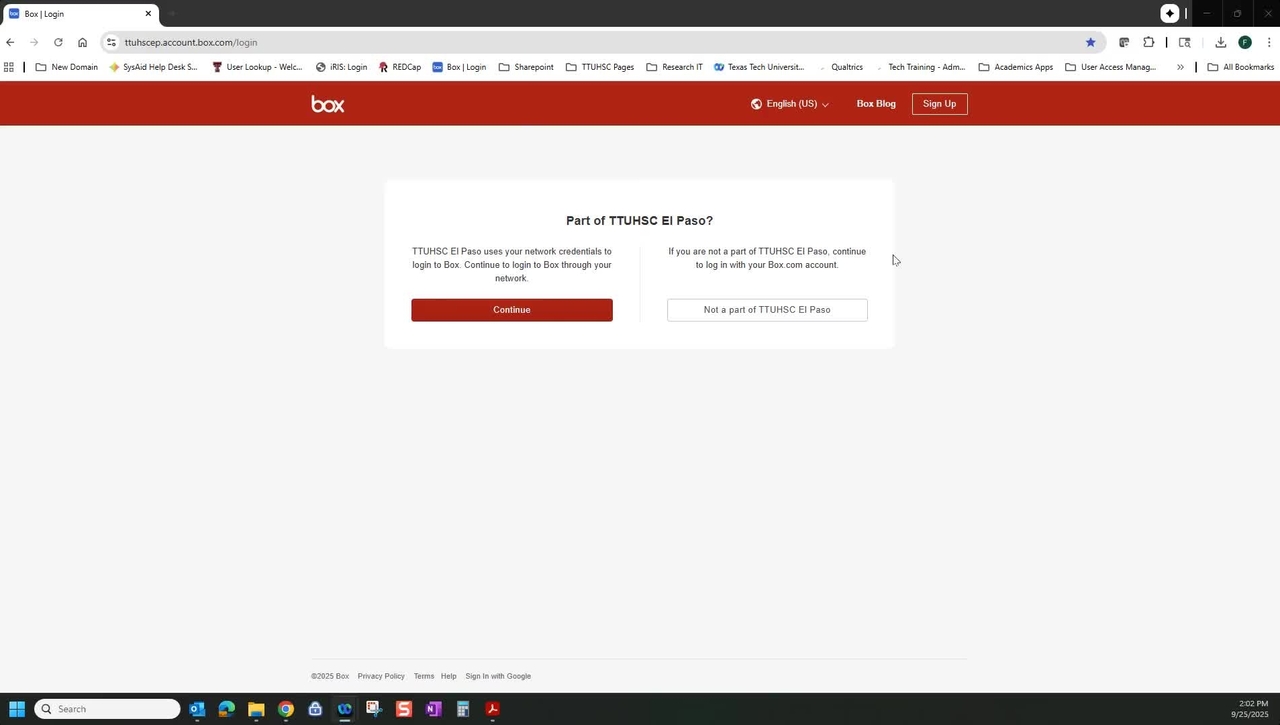Open Google Chrome from the taskbar
1280x725 pixels.
point(286,709)
